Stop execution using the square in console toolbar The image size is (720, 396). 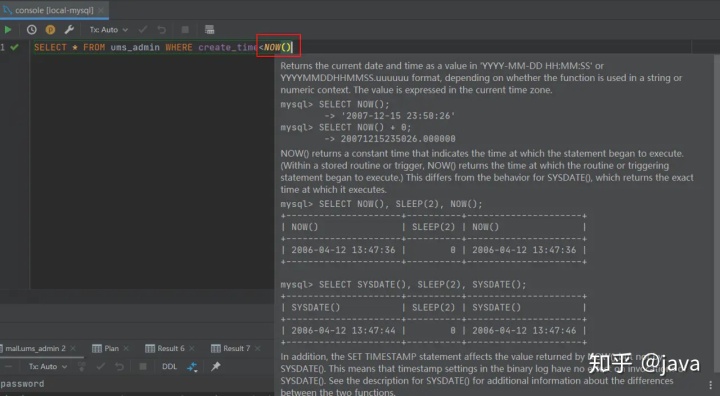(185, 30)
